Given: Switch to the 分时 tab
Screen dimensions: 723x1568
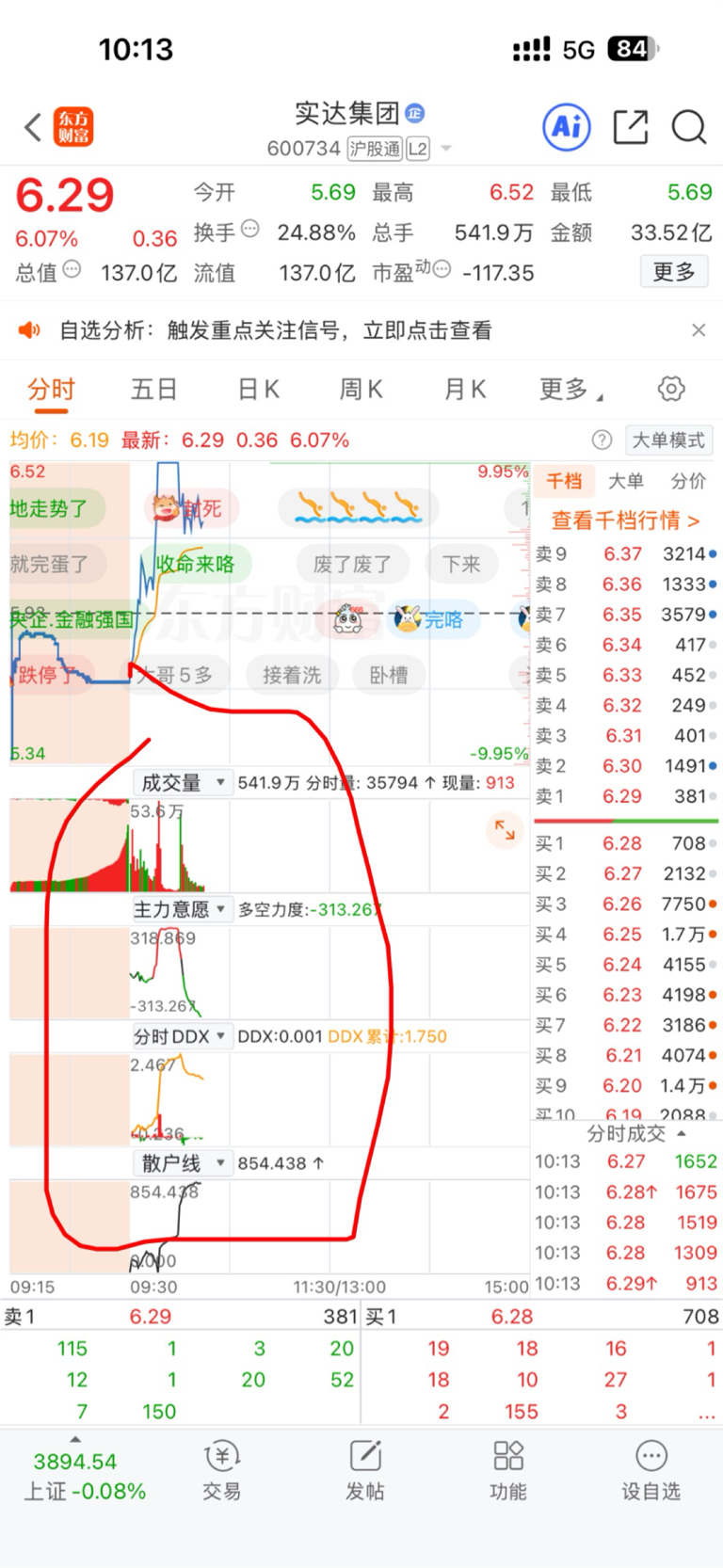Looking at the screenshot, I should (51, 389).
